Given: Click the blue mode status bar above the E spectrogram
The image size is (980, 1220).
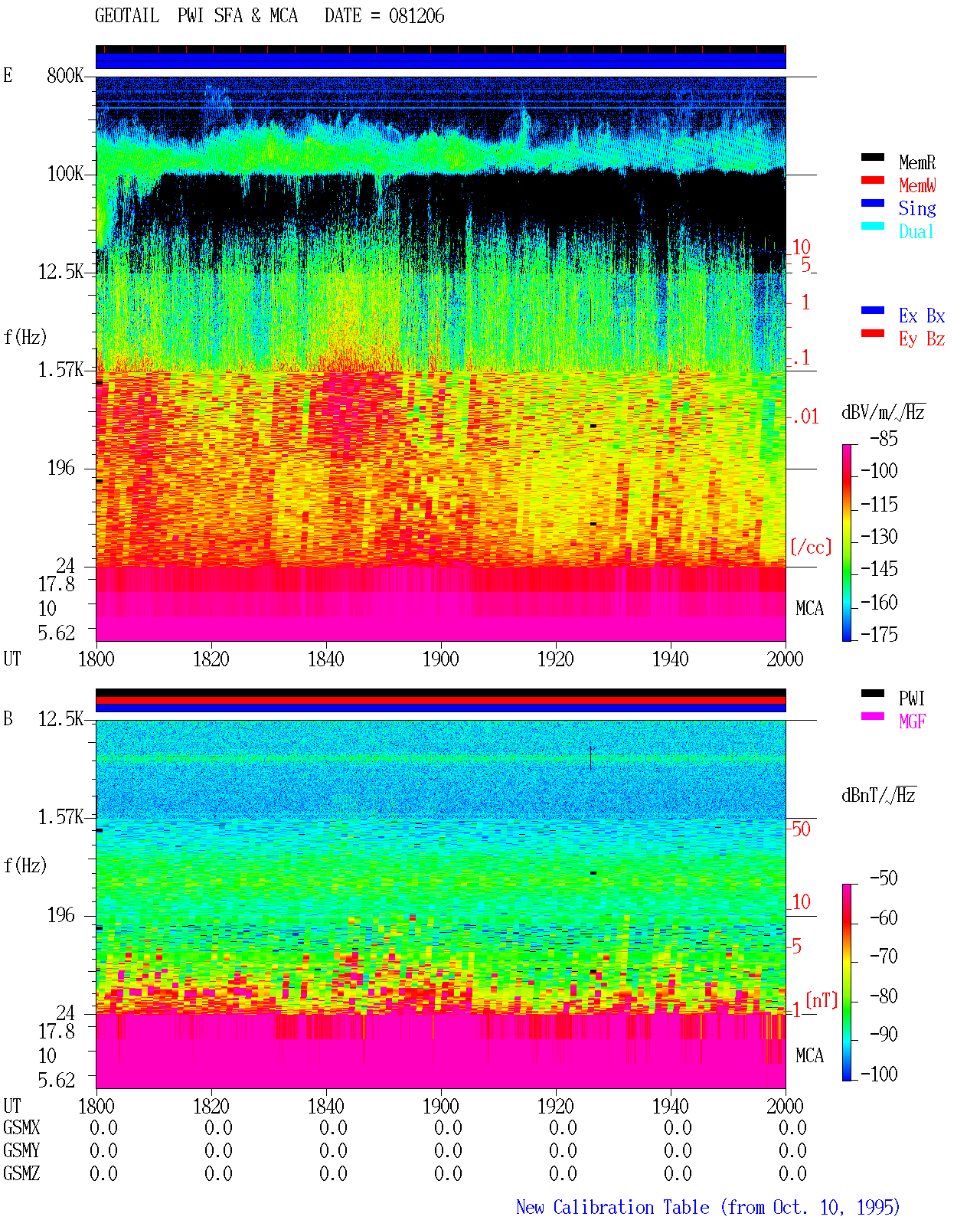Looking at the screenshot, I should pos(441,61).
